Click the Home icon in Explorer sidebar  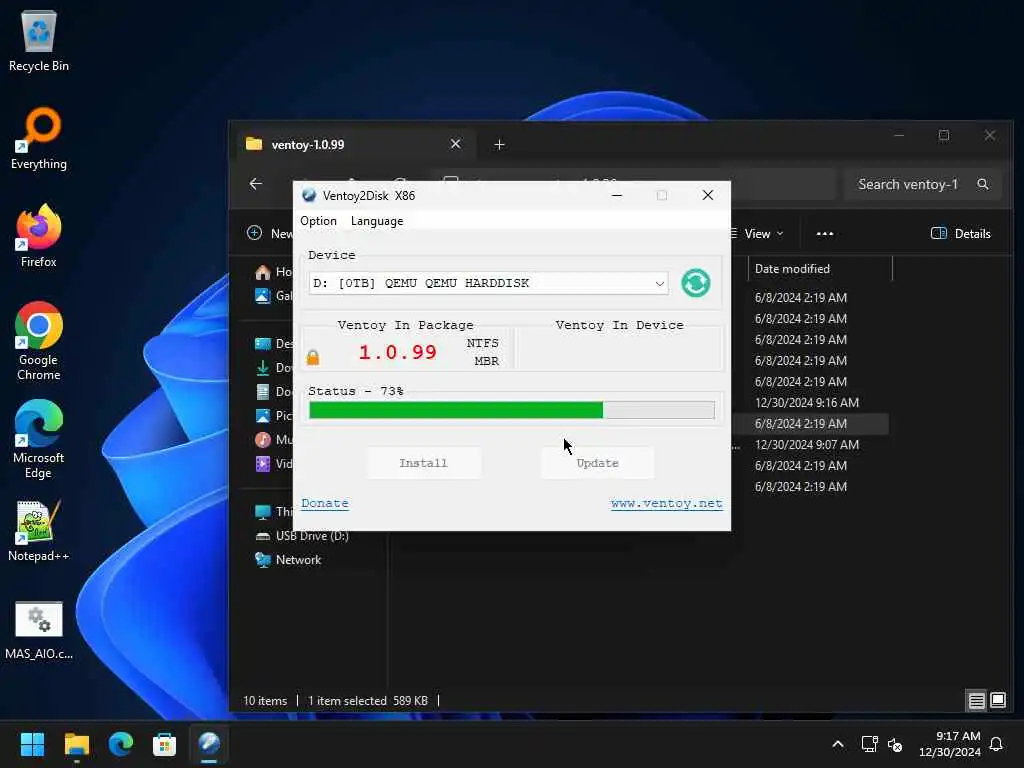pyautogui.click(x=263, y=272)
